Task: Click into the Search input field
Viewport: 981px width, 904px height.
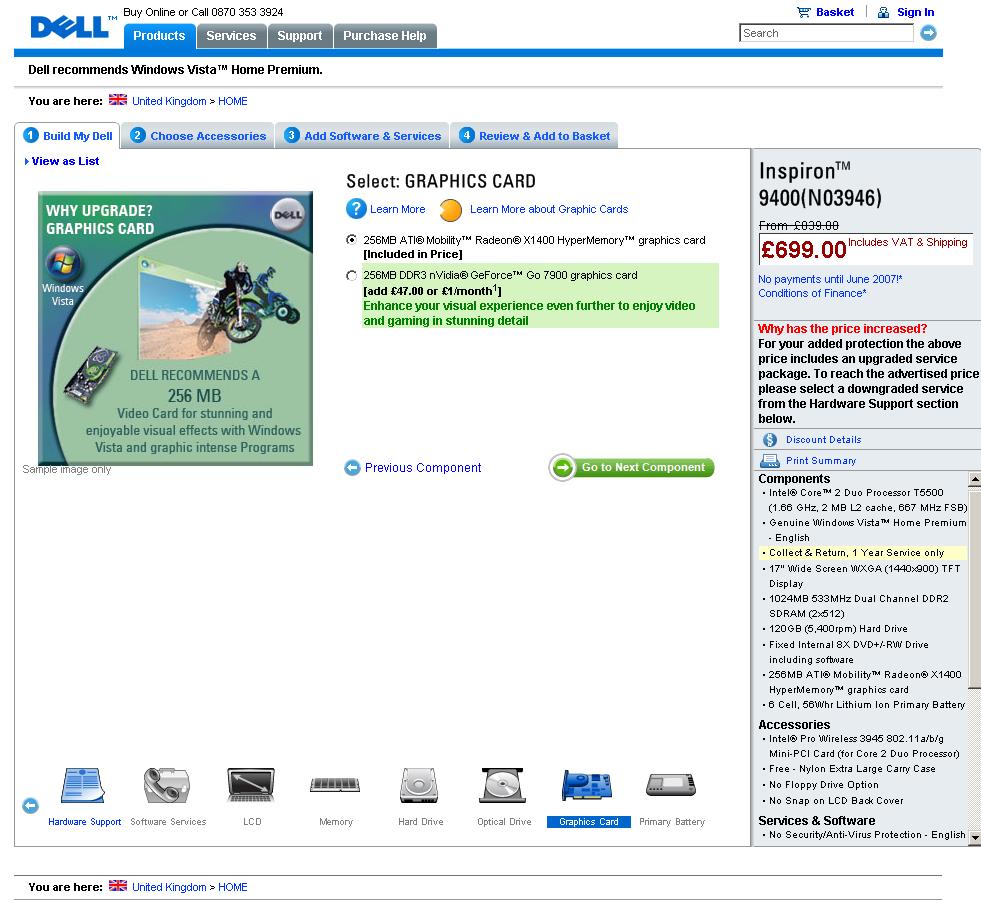Action: coord(826,33)
